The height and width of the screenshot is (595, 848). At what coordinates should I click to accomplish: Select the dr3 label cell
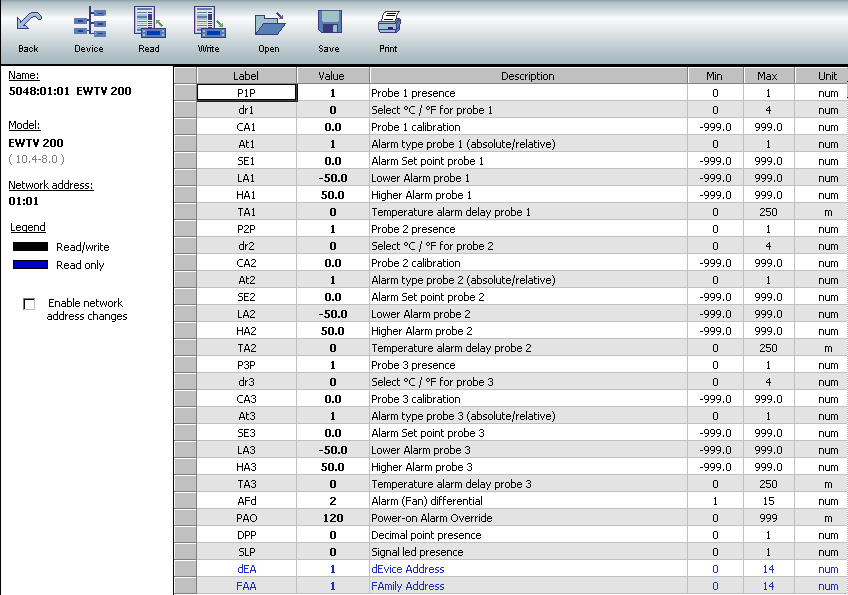tap(247, 382)
